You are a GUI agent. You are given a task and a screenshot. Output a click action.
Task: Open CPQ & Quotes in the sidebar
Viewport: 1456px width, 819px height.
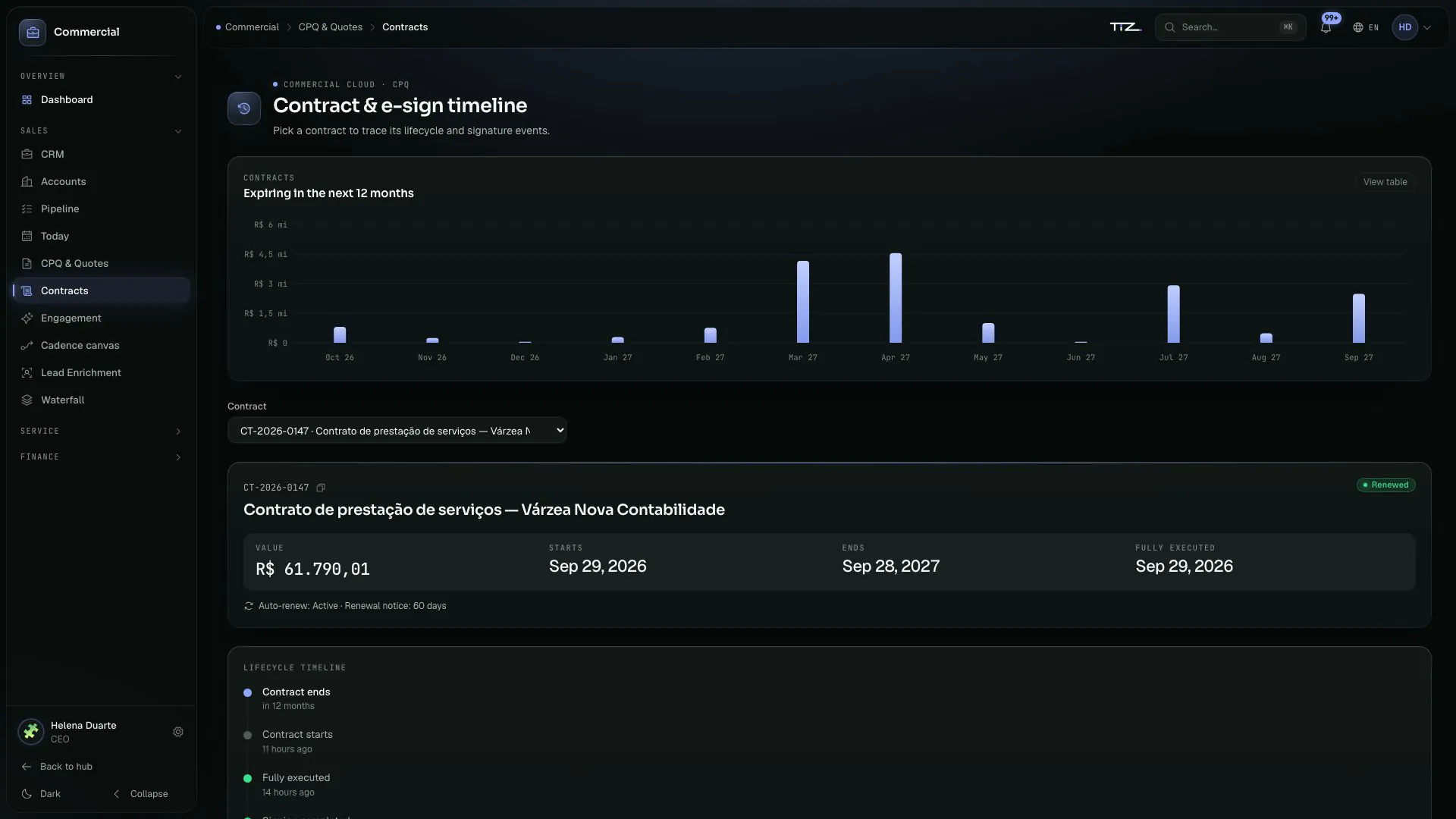click(x=101, y=263)
